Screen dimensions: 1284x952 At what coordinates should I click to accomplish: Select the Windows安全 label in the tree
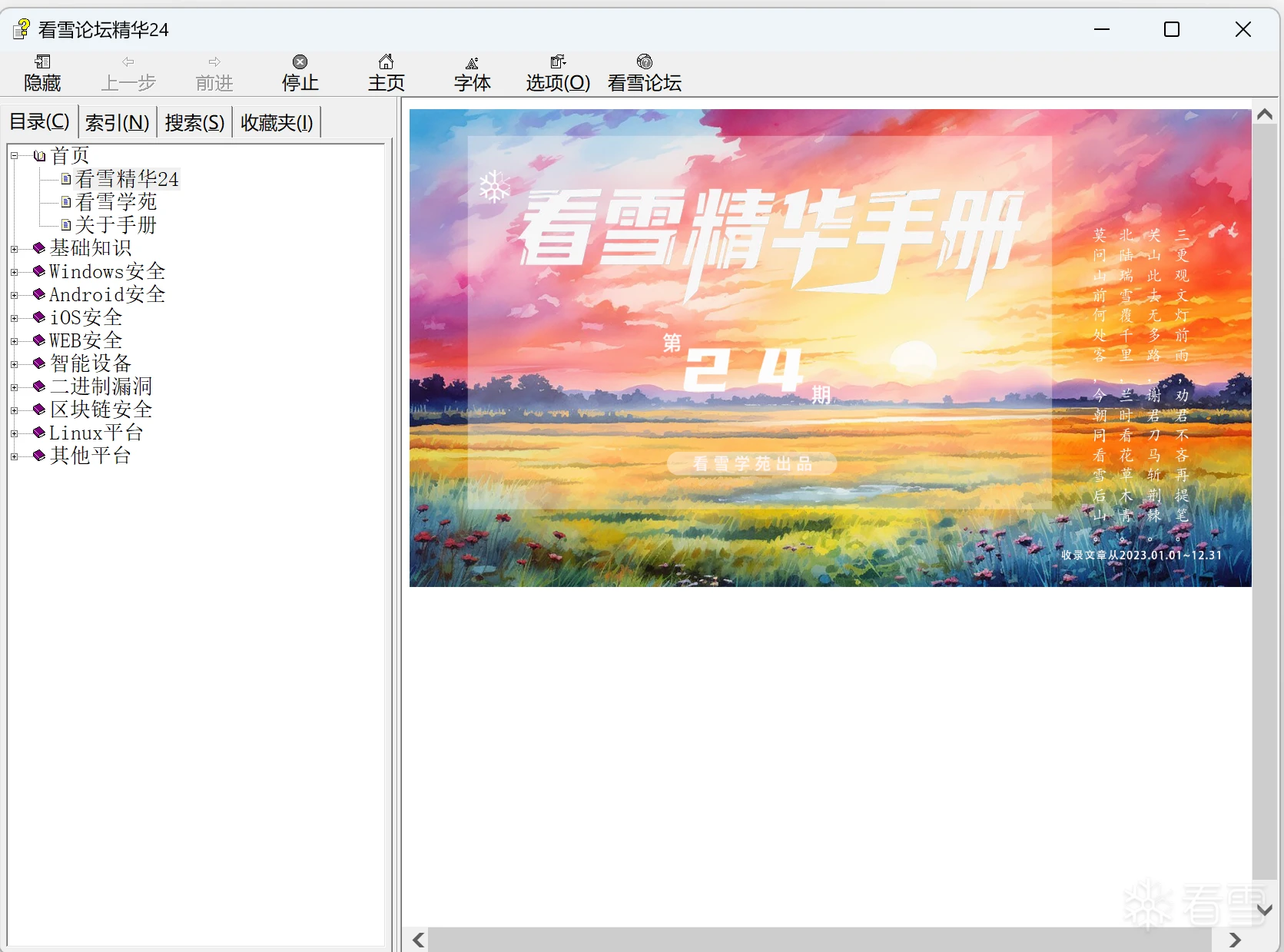(108, 271)
